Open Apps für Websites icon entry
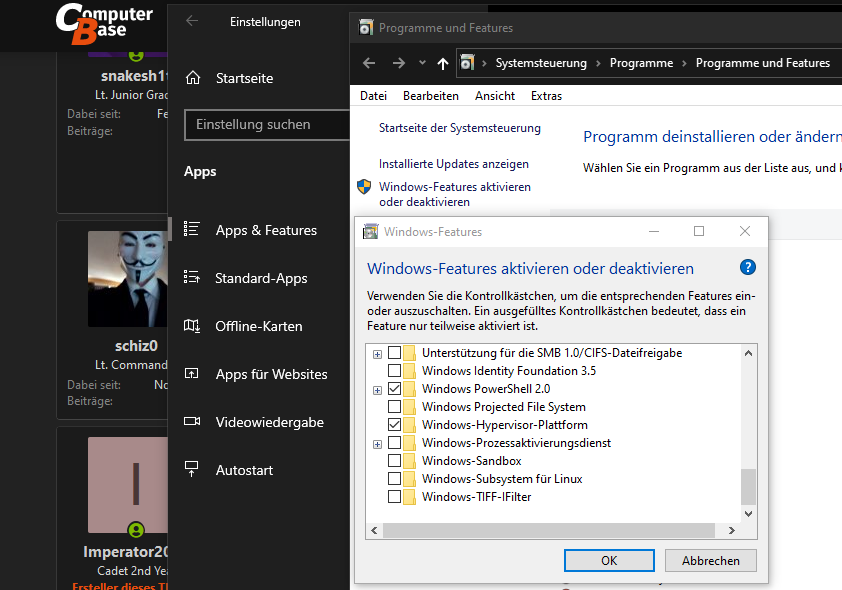Image resolution: width=842 pixels, height=590 pixels. point(192,373)
